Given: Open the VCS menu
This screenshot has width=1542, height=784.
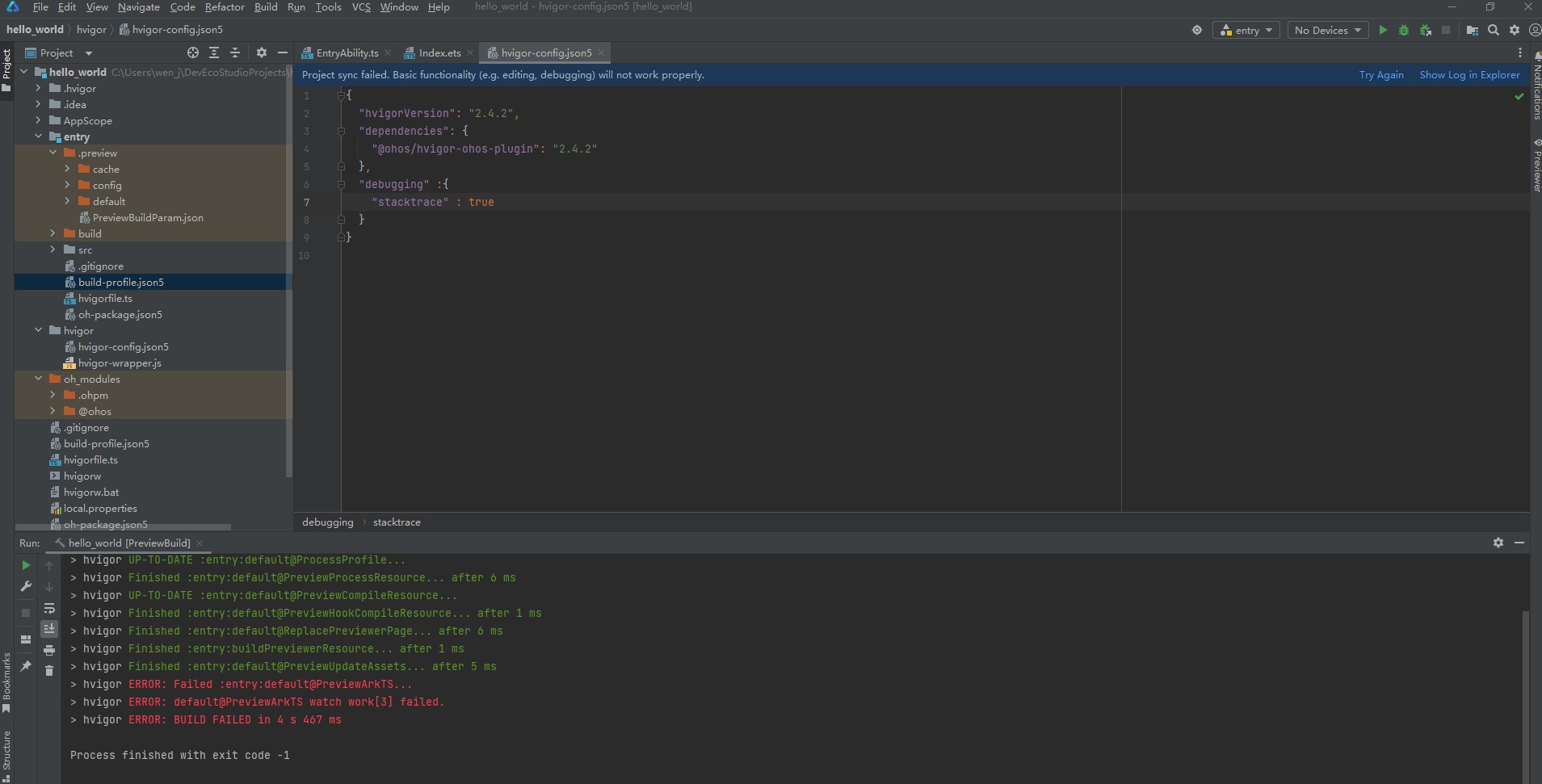Looking at the screenshot, I should 361,6.
